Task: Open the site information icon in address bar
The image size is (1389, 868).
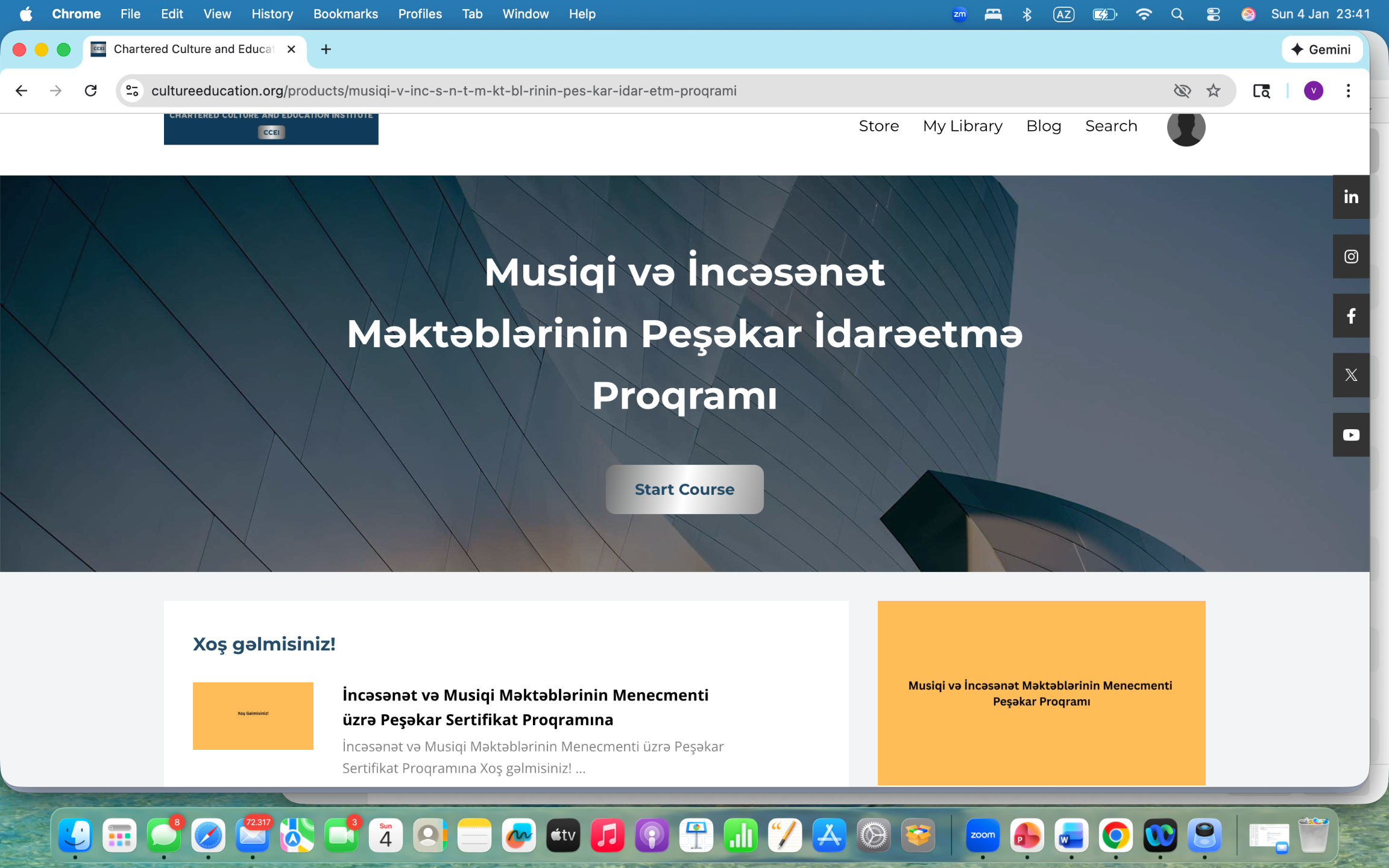Action: [132, 90]
